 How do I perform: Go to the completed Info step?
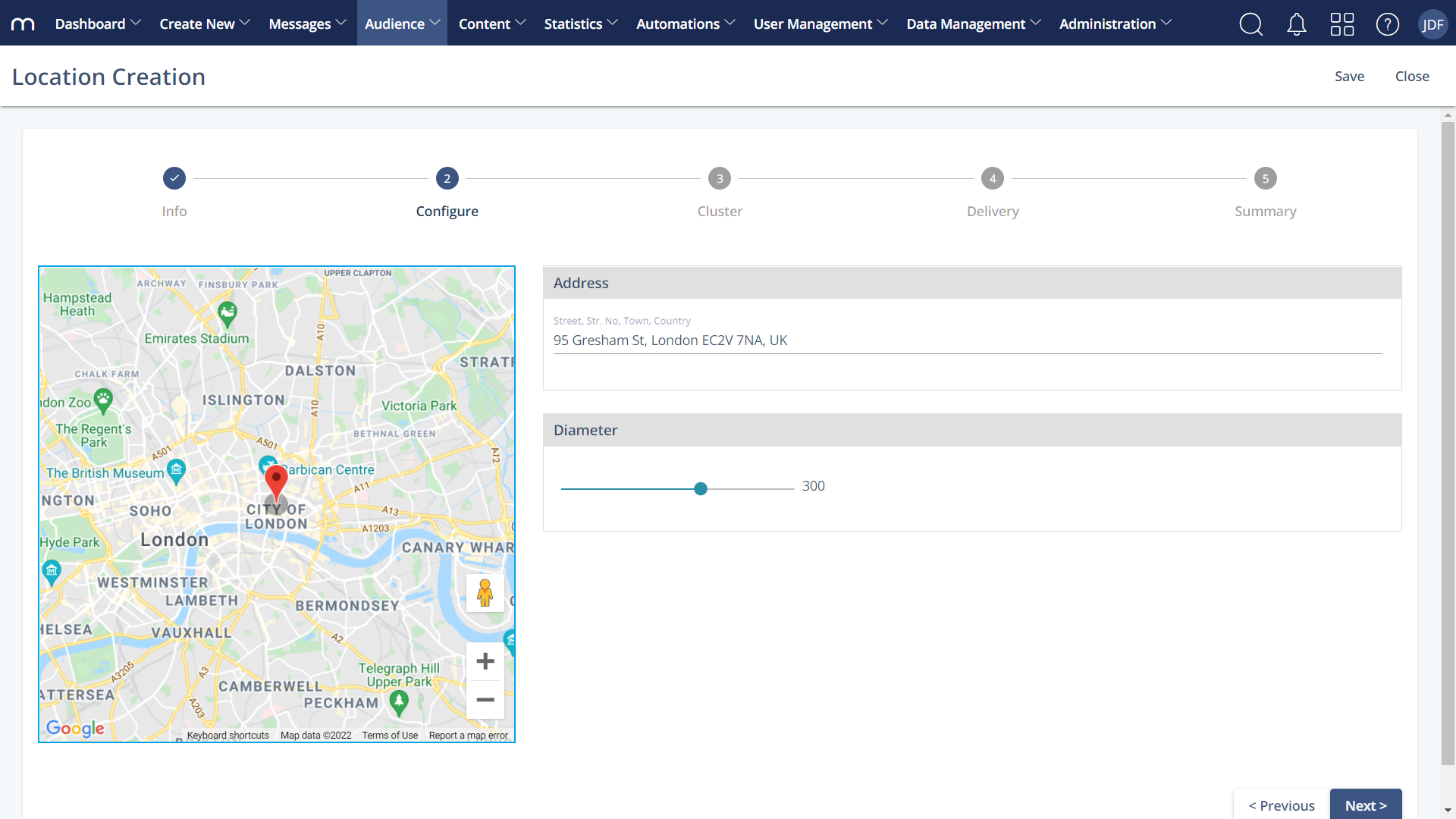(x=174, y=178)
